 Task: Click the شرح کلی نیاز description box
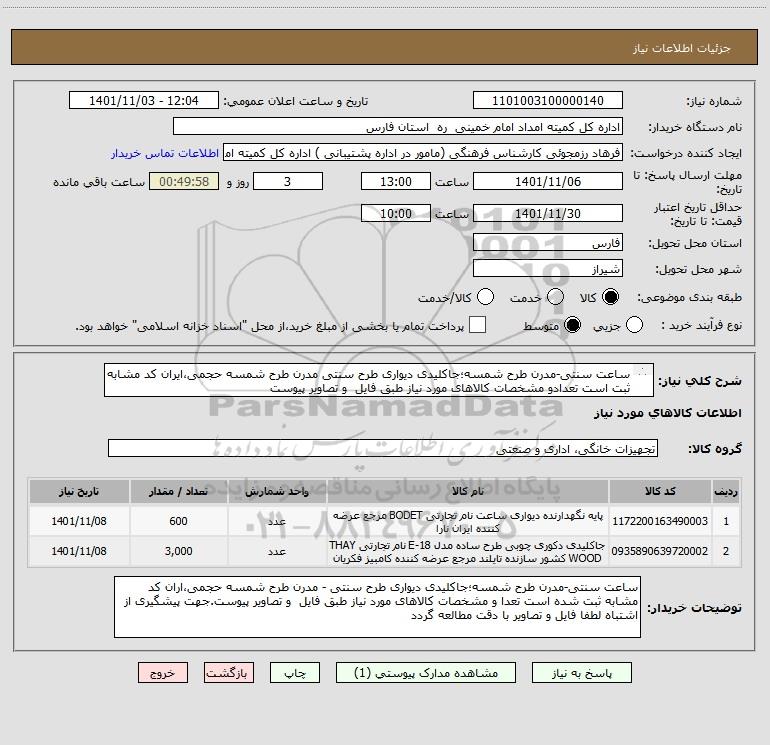click(379, 381)
